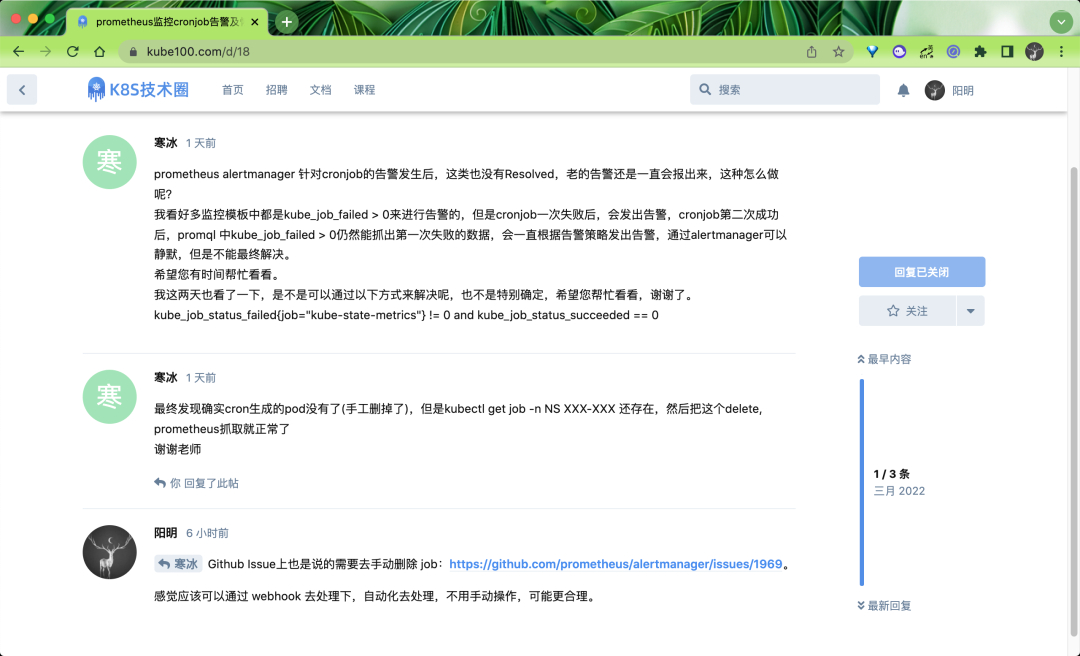This screenshot has height=656, width=1080.
Task: Click the forum back chevron button
Action: (x=22, y=90)
